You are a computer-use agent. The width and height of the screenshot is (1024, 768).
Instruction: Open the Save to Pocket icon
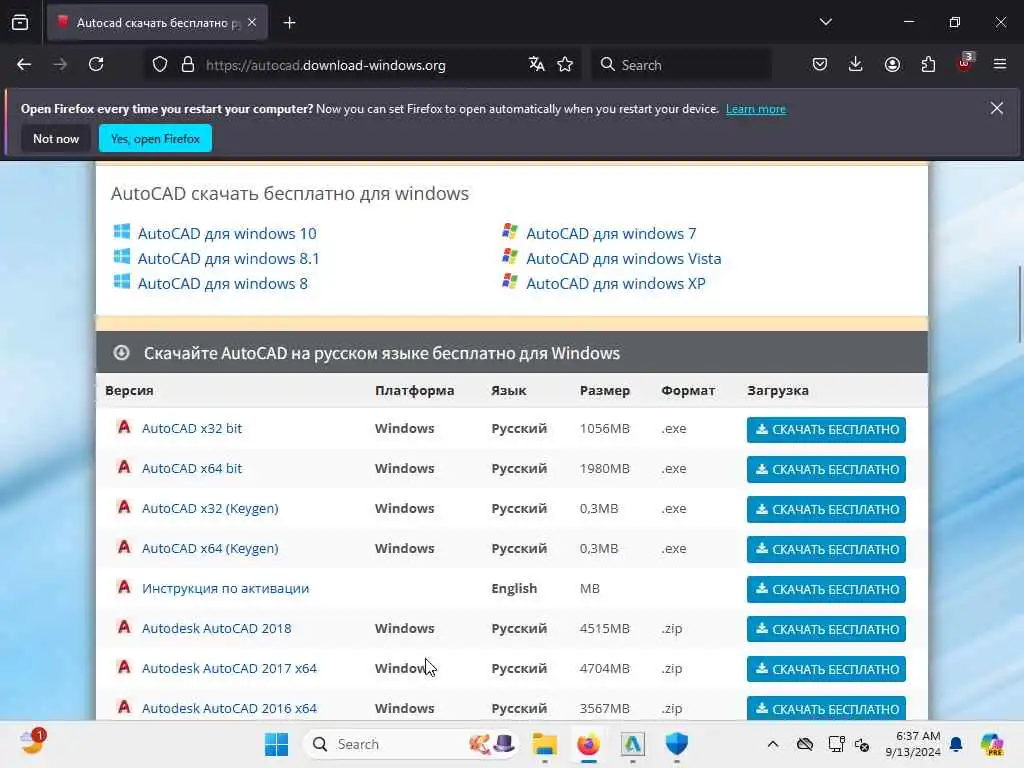(820, 64)
